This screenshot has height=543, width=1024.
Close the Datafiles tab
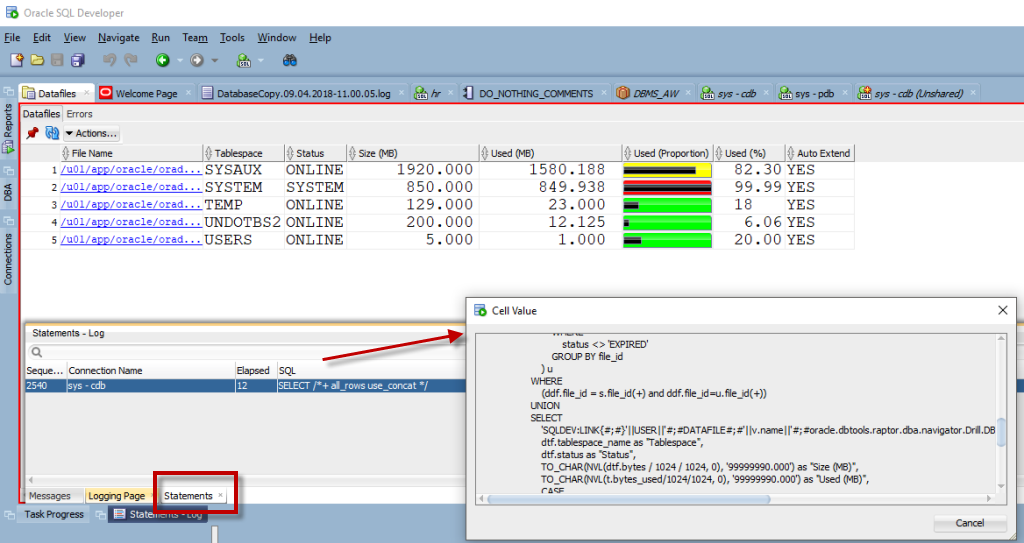click(x=86, y=93)
